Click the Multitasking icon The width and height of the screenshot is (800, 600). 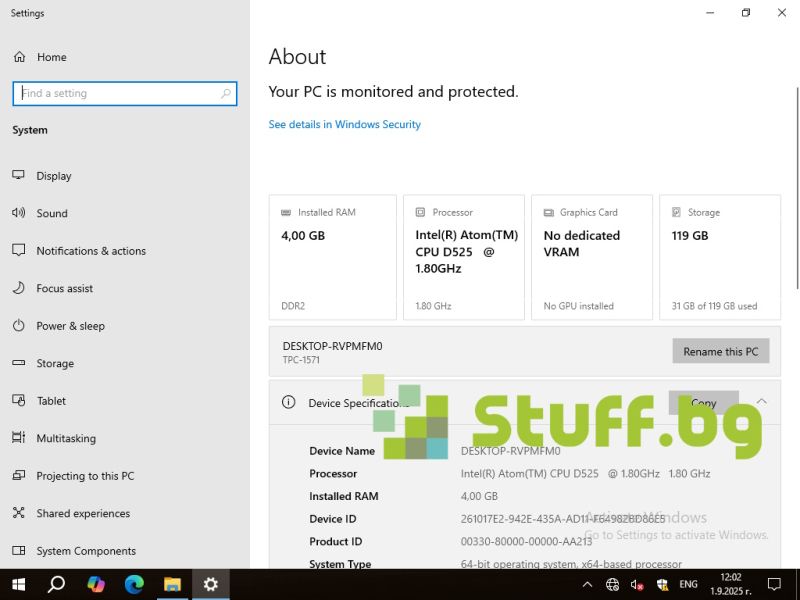tap(18, 438)
